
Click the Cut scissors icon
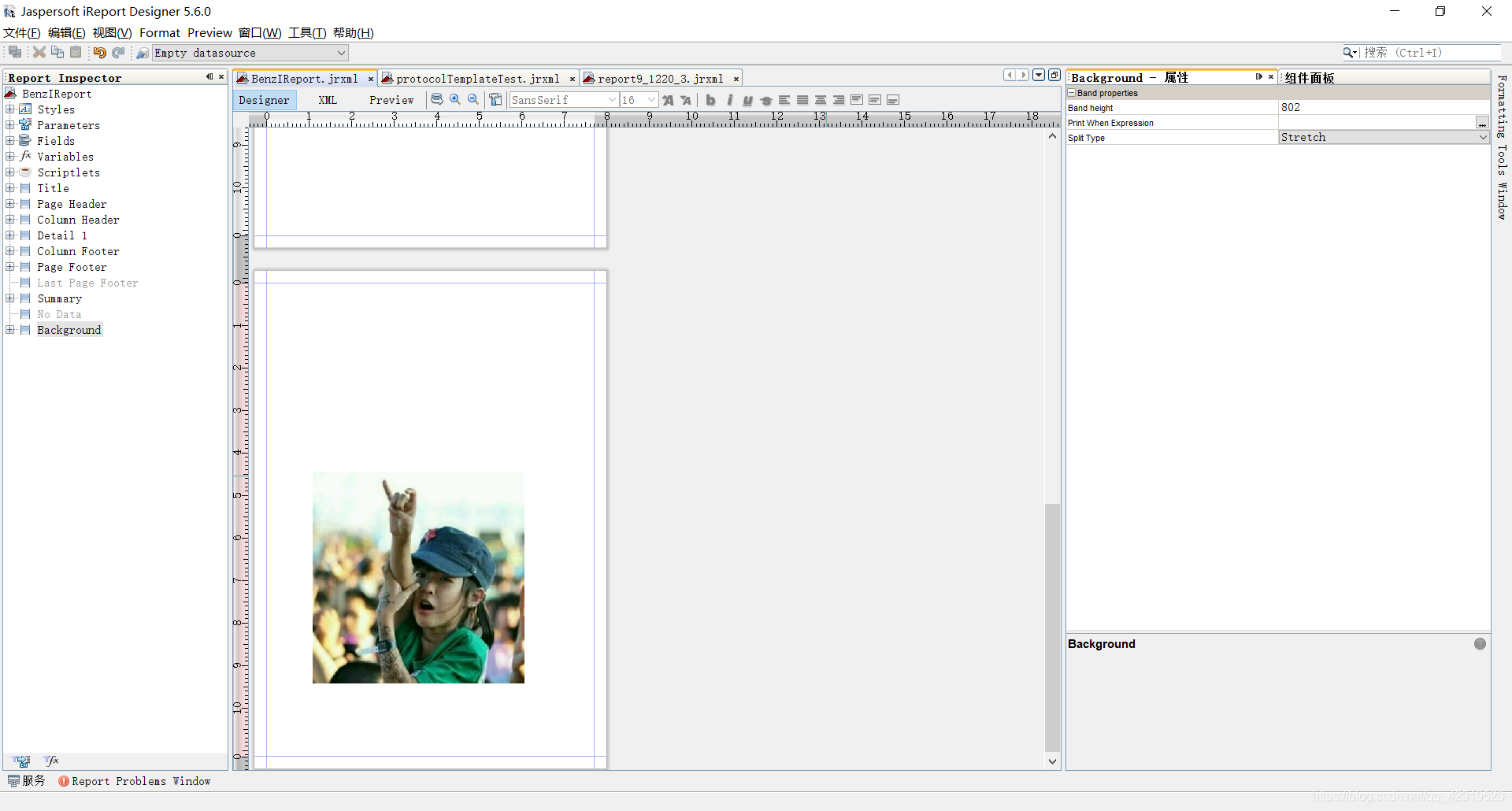point(39,52)
